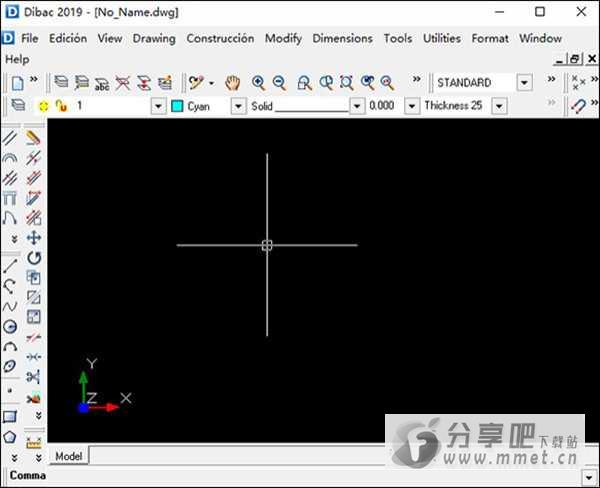
Task: Click the New document icon
Action: (x=18, y=83)
